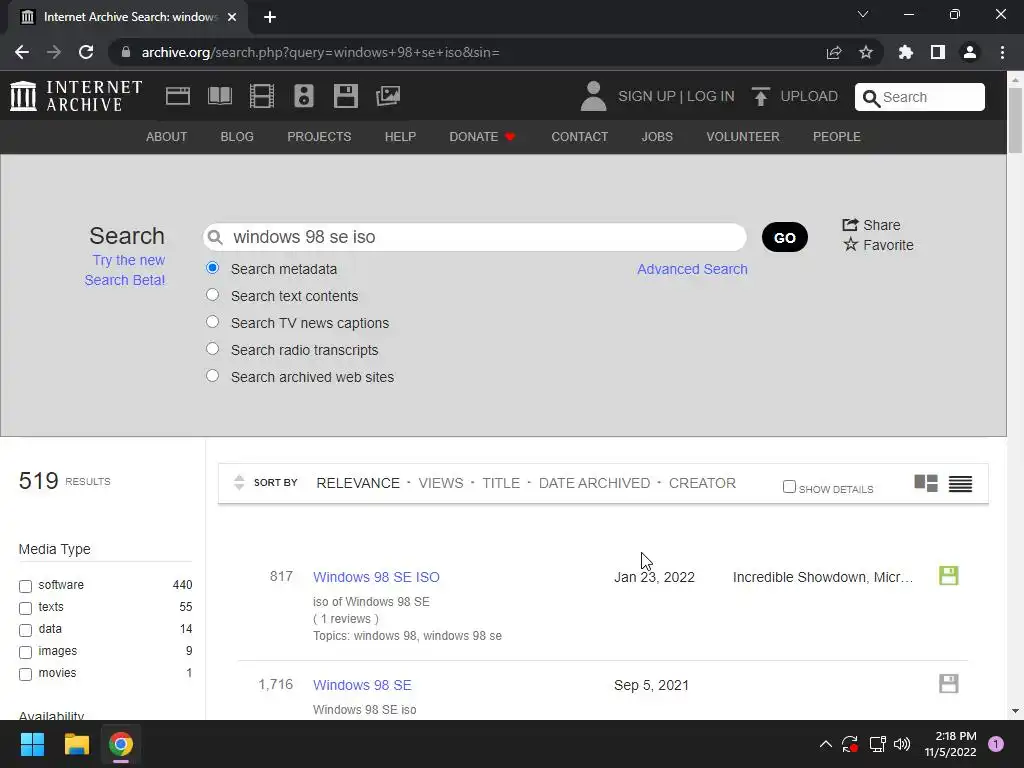The height and width of the screenshot is (768, 1024).
Task: Click the sort direction arrows icon
Action: tap(239, 483)
